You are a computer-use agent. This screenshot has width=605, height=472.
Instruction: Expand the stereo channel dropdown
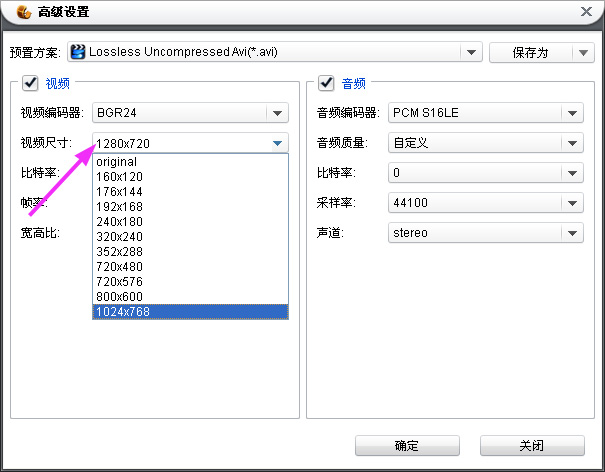(x=572, y=233)
